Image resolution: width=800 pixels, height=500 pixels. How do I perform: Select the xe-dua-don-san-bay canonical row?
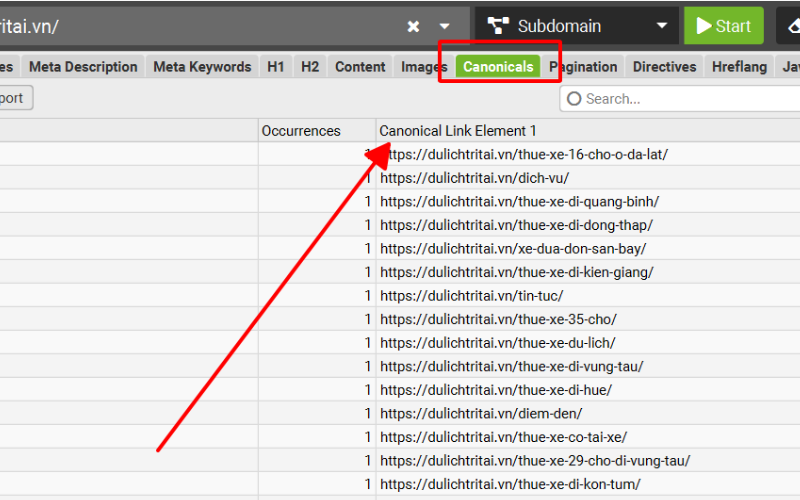coord(513,248)
